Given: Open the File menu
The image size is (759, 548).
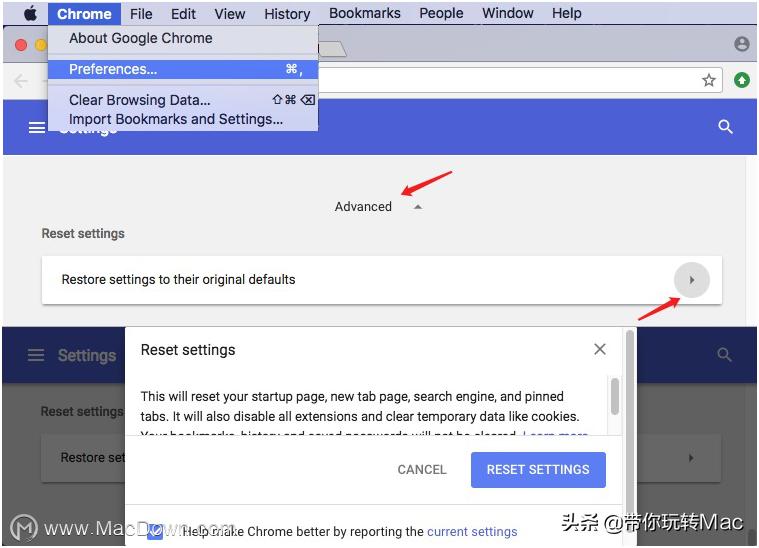Looking at the screenshot, I should (141, 14).
